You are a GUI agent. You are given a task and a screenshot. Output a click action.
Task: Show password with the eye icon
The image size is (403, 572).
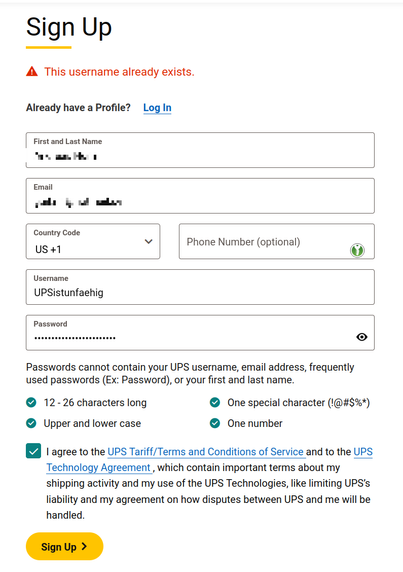pos(361,337)
